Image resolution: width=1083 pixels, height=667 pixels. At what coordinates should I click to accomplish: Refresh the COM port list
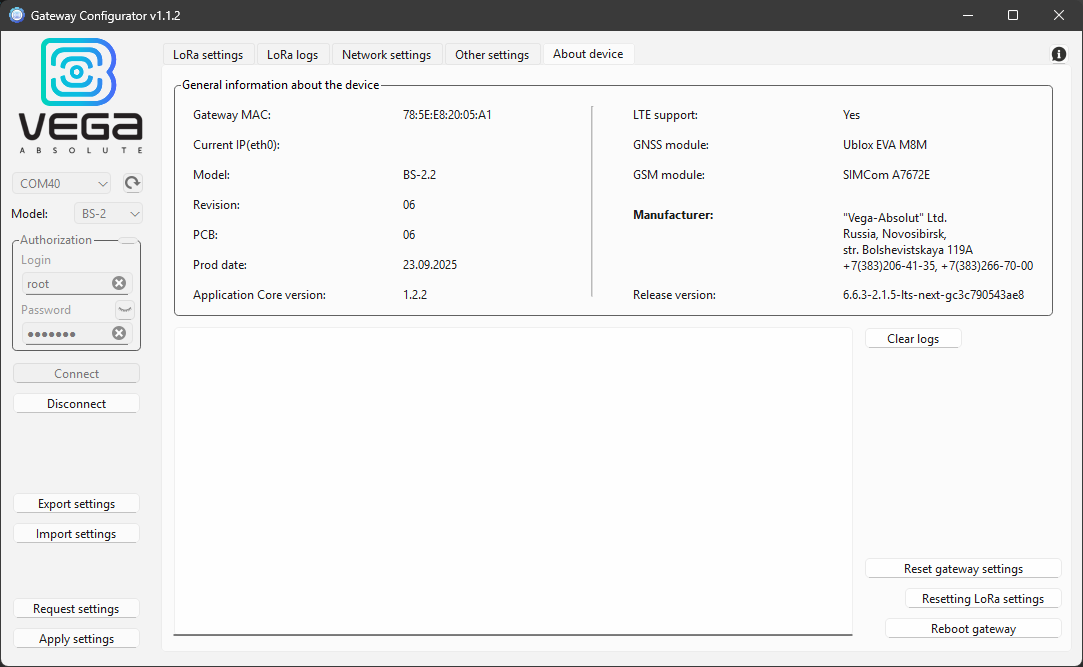pos(132,183)
